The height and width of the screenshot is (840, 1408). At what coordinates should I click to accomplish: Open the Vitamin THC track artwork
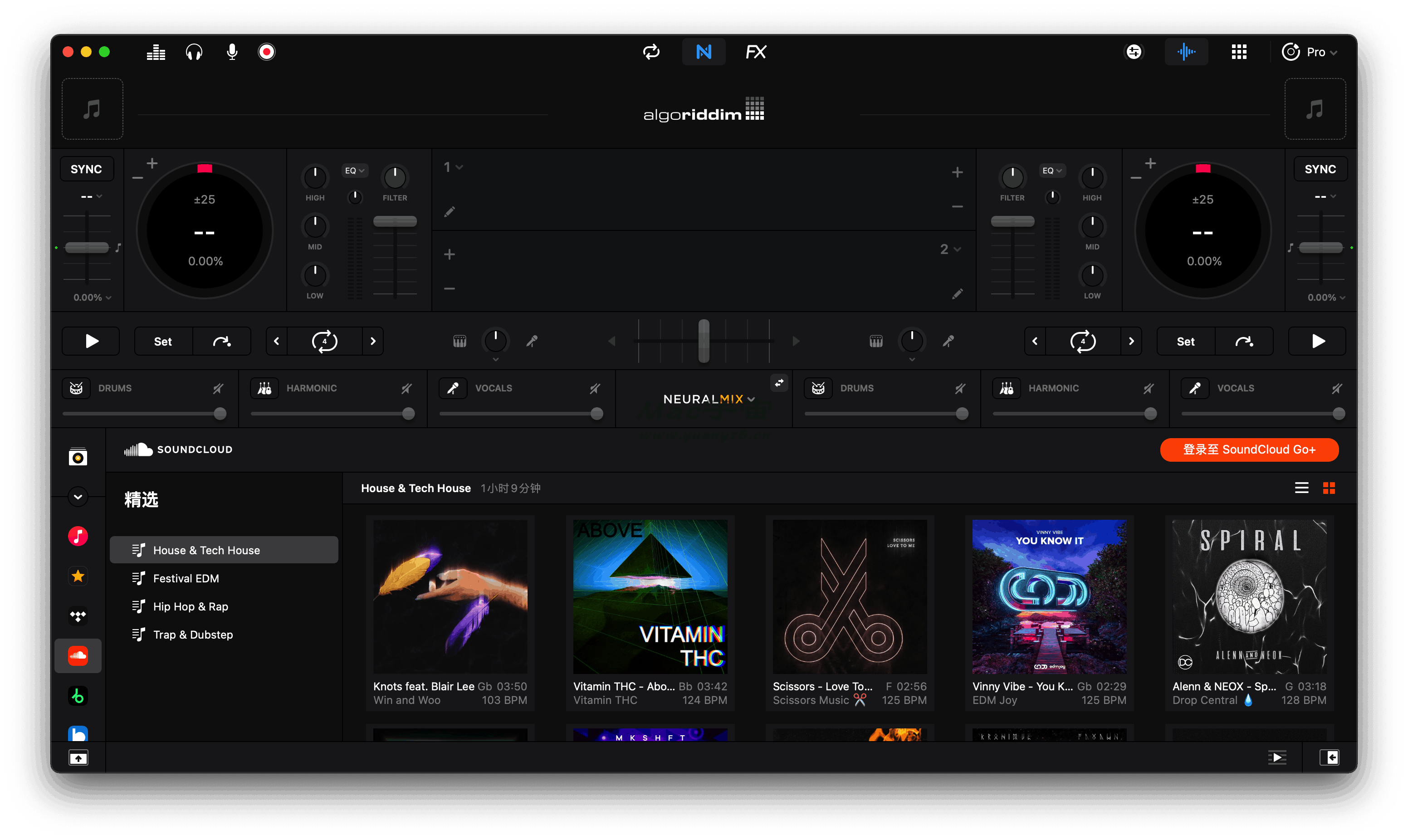(650, 596)
